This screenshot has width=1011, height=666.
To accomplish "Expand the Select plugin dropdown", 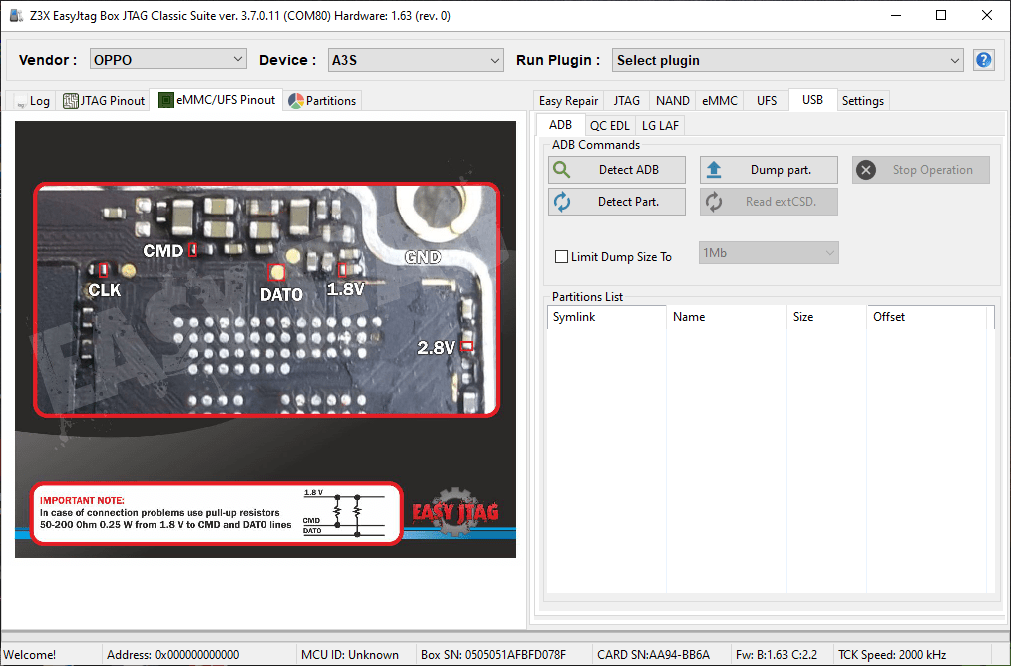I will click(x=787, y=60).
